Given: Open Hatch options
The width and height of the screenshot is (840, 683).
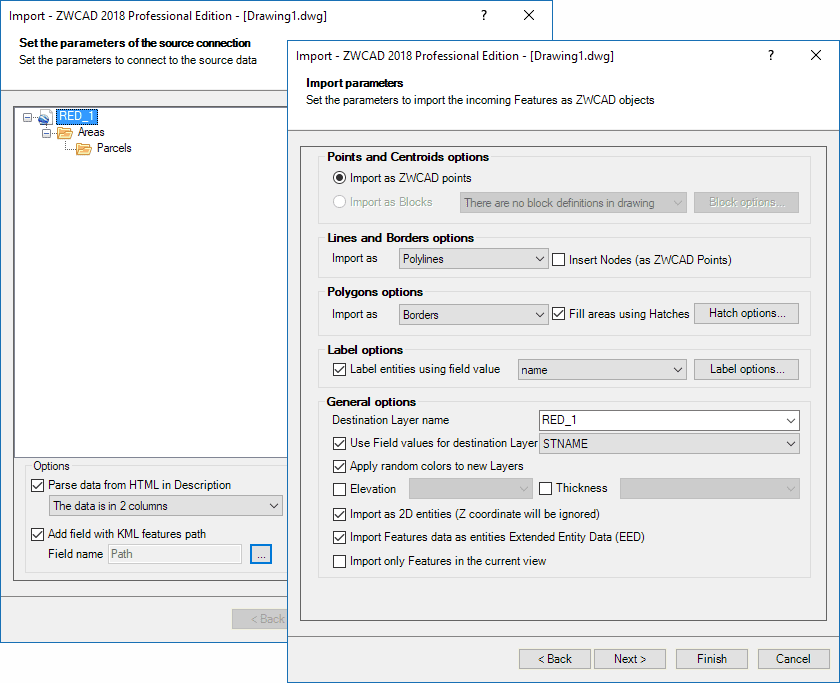Looking at the screenshot, I should (x=746, y=313).
